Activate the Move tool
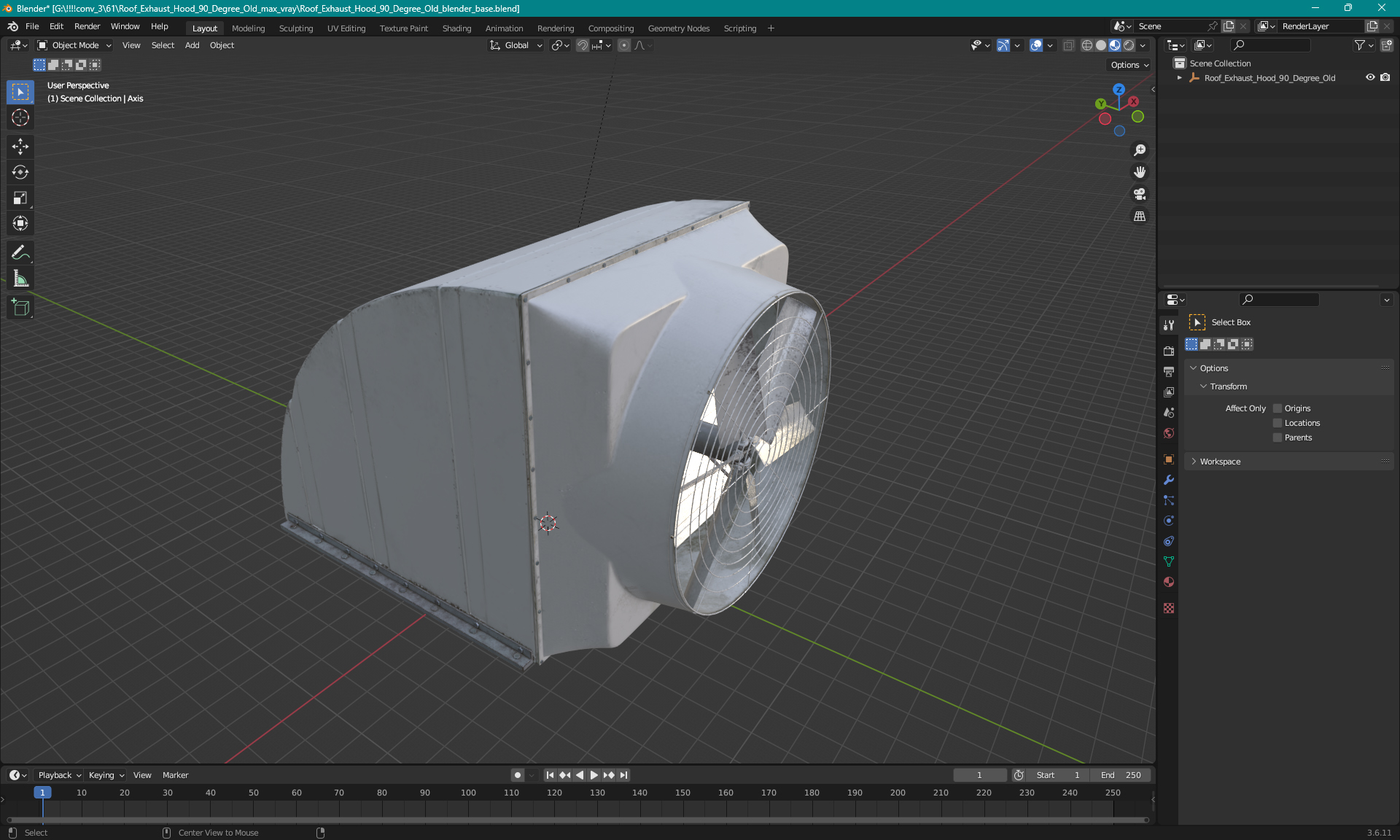Screen dimensions: 1400x840 (20, 147)
